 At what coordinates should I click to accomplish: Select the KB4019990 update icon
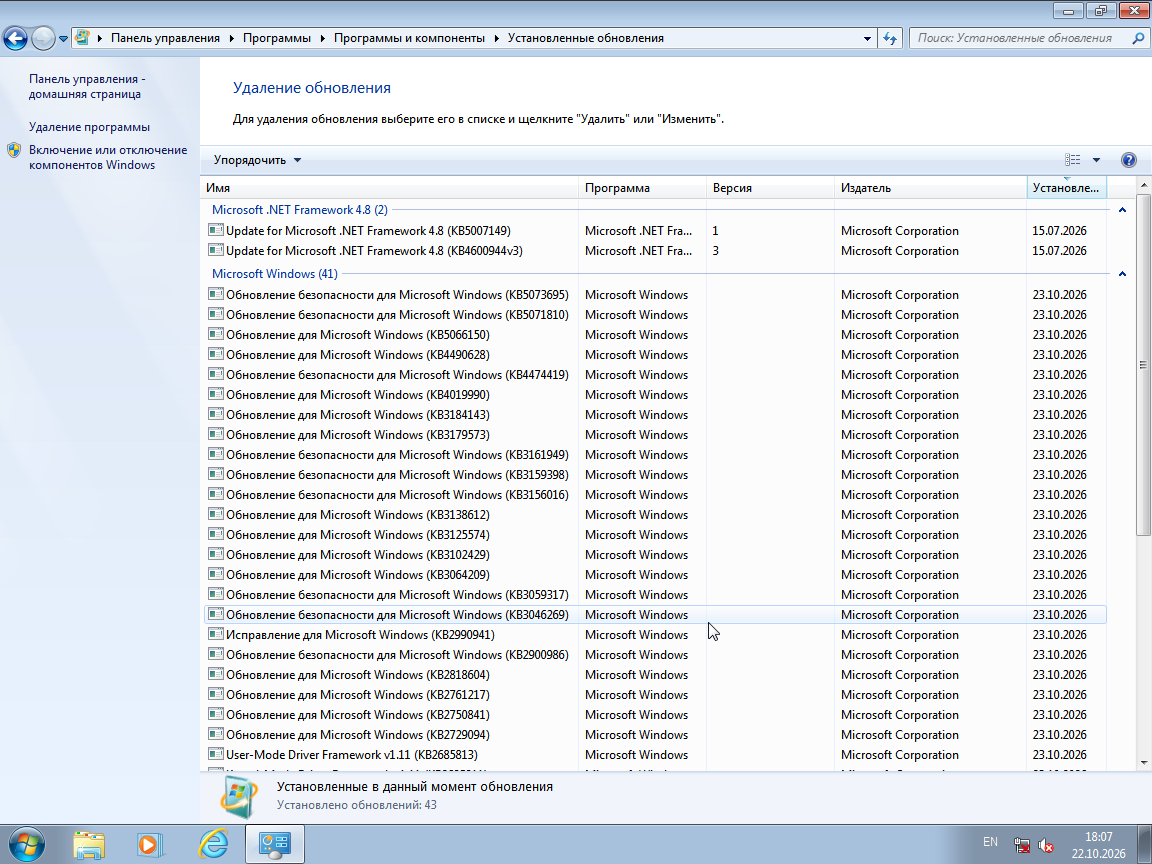click(215, 394)
